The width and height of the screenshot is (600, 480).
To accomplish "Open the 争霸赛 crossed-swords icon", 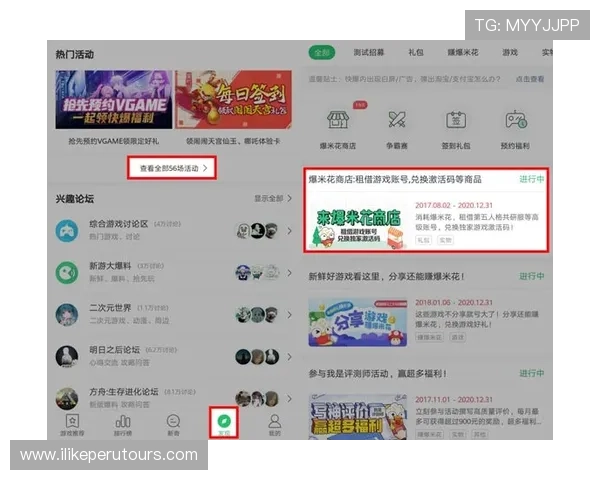I will 397,120.
